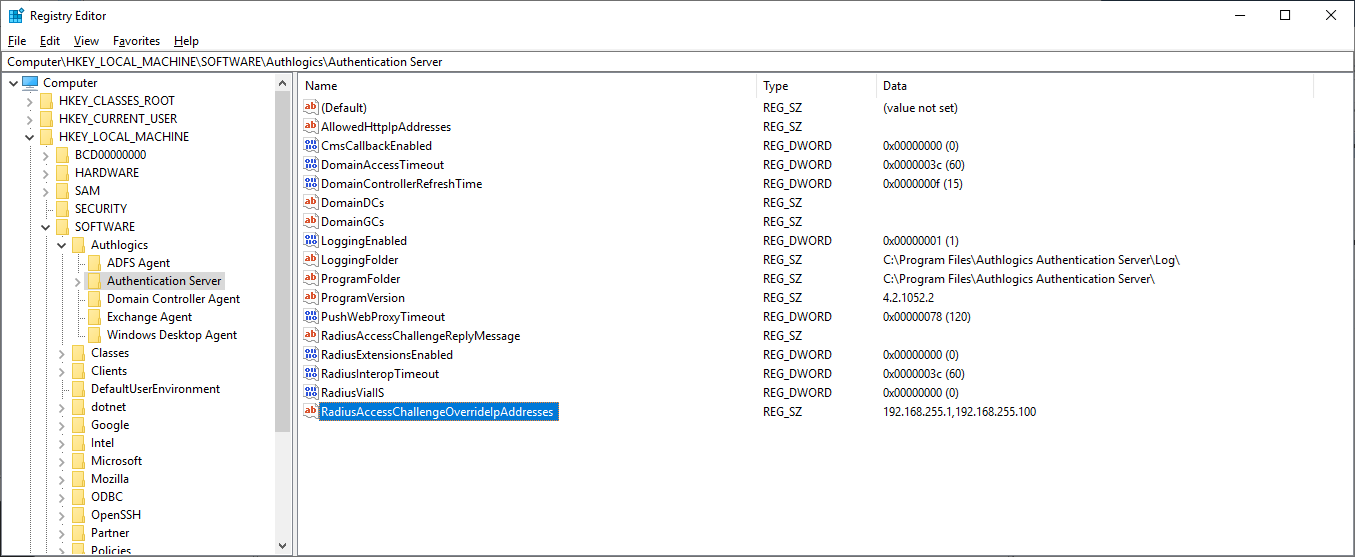The image size is (1355, 557).
Task: Click the DomainAccessTimeout DWORD icon
Action: pos(310,165)
